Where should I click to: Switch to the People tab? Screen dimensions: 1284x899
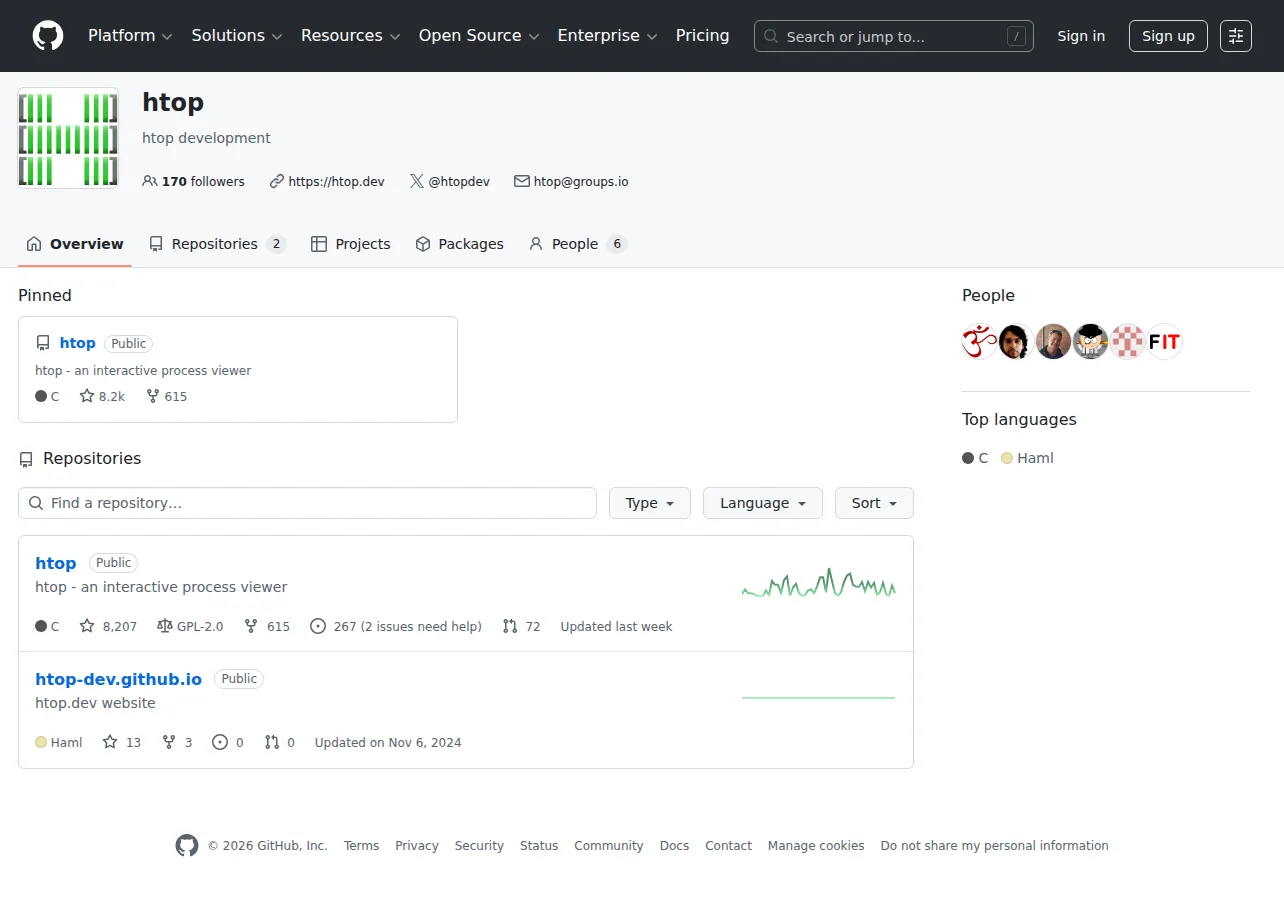(x=578, y=244)
